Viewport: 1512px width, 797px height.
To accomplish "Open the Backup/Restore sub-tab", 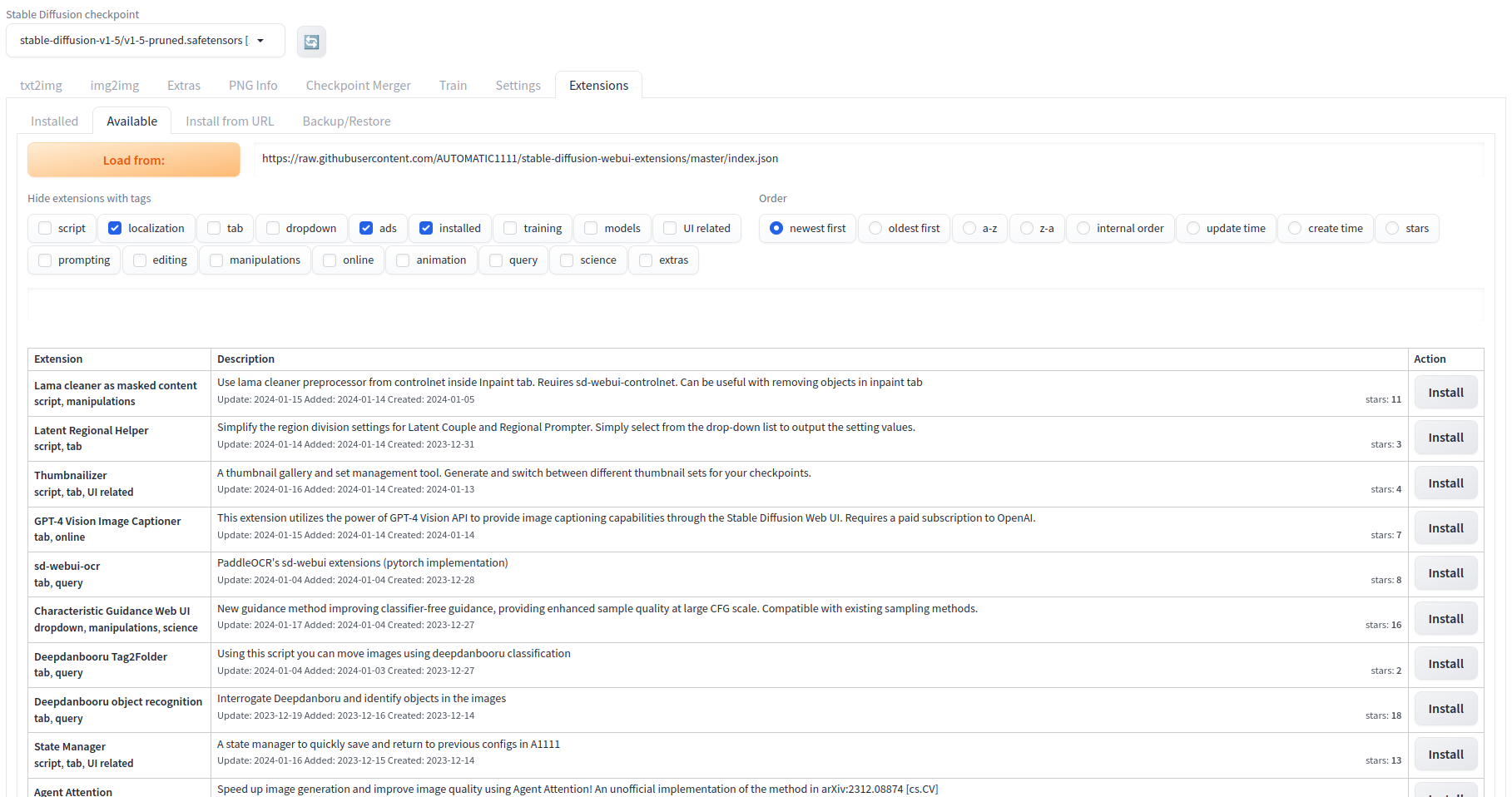I will point(347,121).
